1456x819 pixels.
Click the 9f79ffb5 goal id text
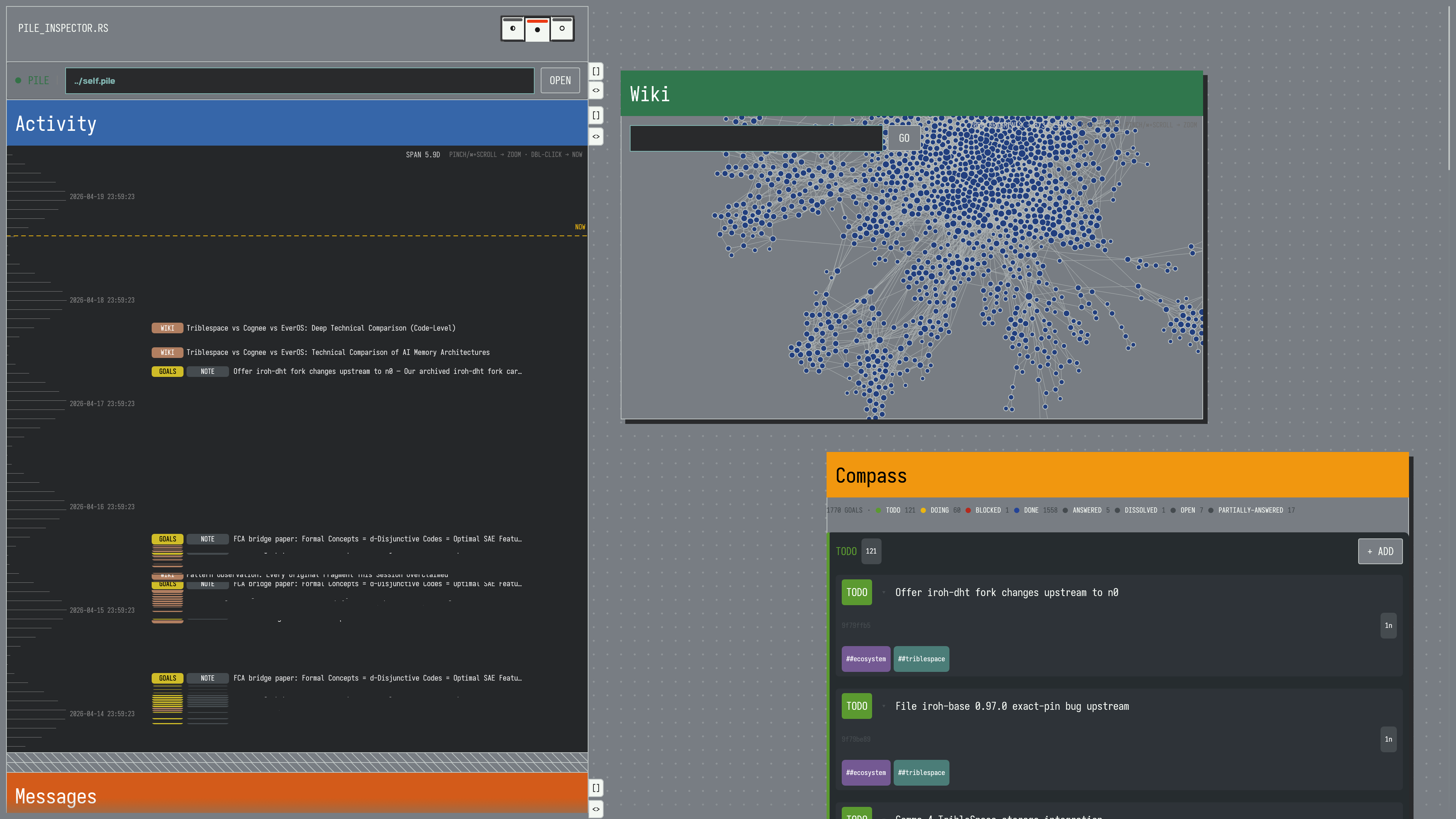856,626
